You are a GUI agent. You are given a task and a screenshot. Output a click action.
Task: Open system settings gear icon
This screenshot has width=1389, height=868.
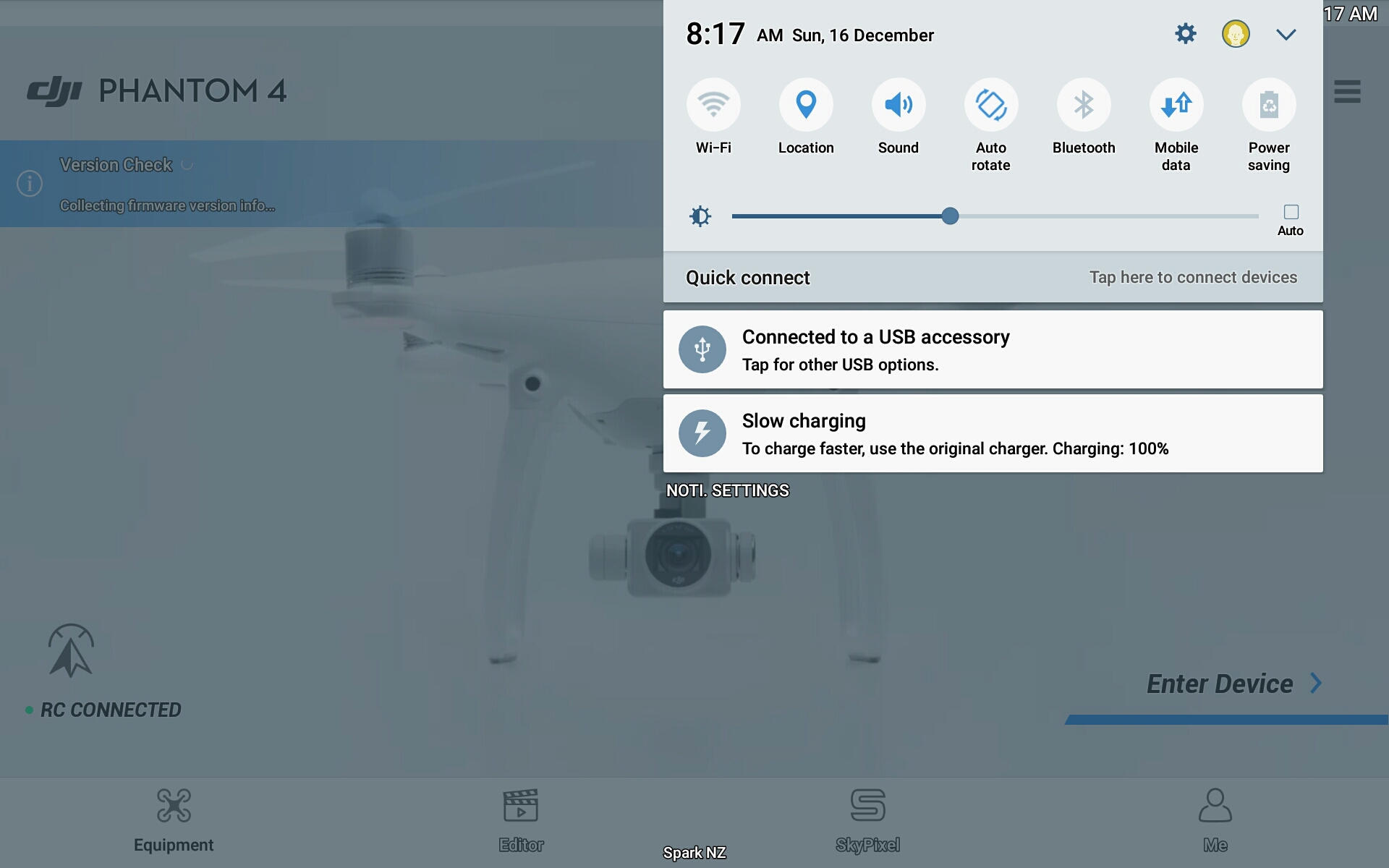tap(1185, 33)
